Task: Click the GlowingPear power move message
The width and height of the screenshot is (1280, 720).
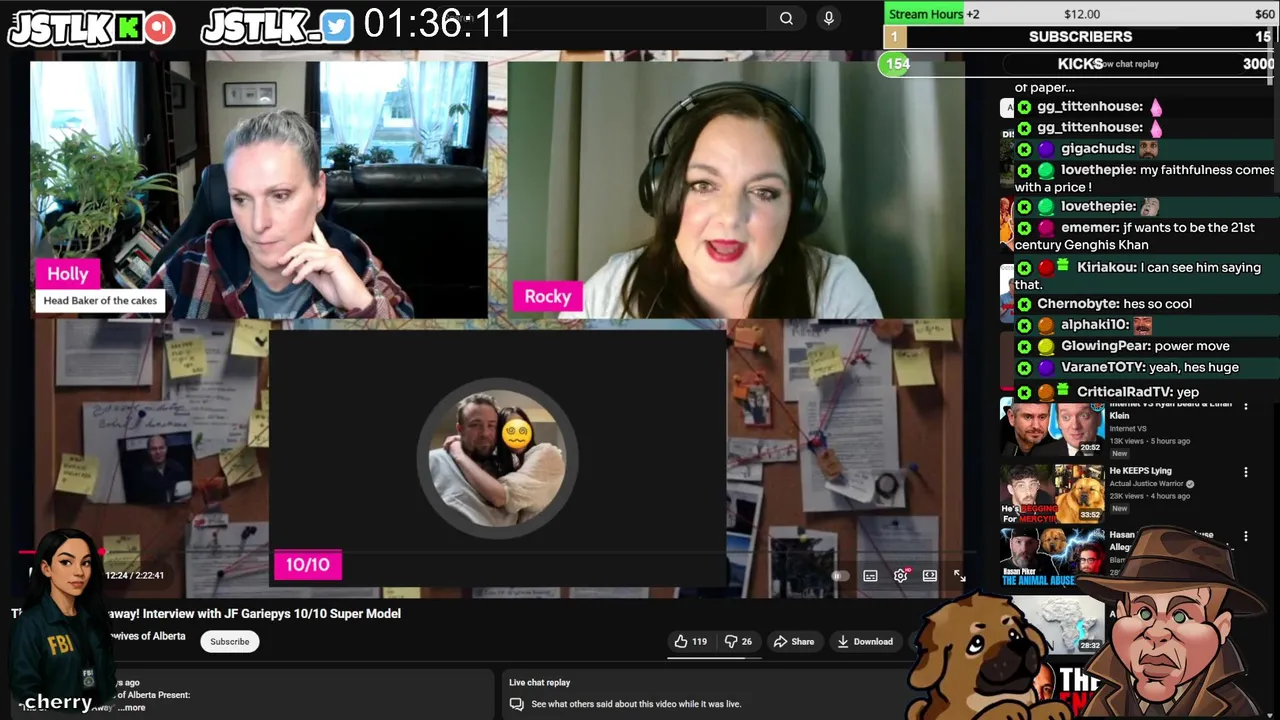Action: click(1124, 346)
